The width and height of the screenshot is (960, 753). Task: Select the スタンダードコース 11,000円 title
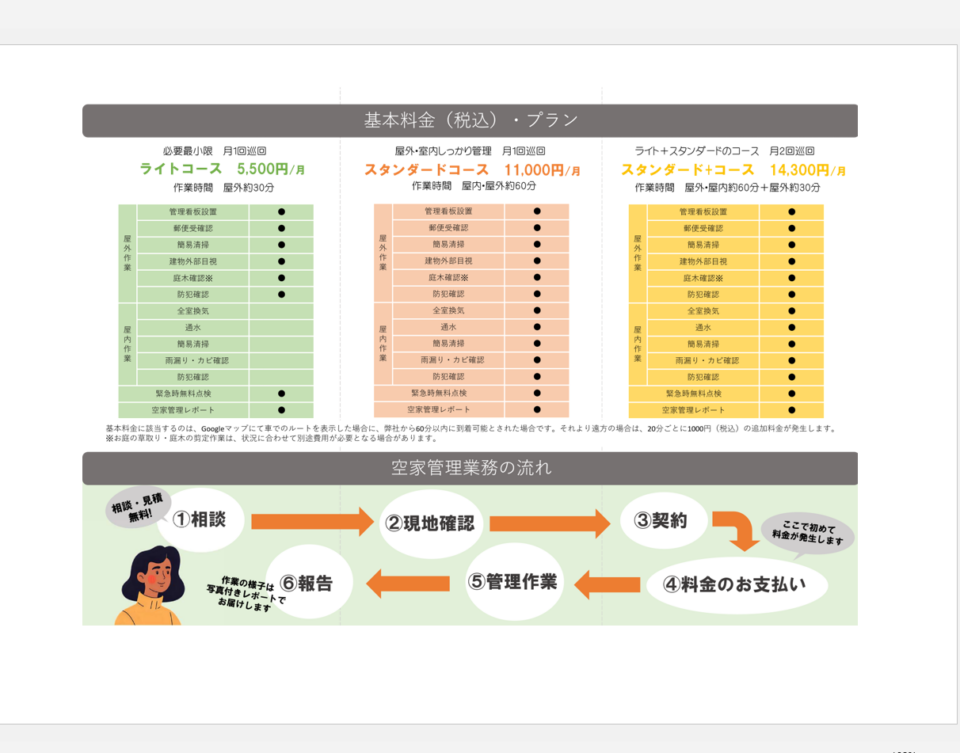471,170
